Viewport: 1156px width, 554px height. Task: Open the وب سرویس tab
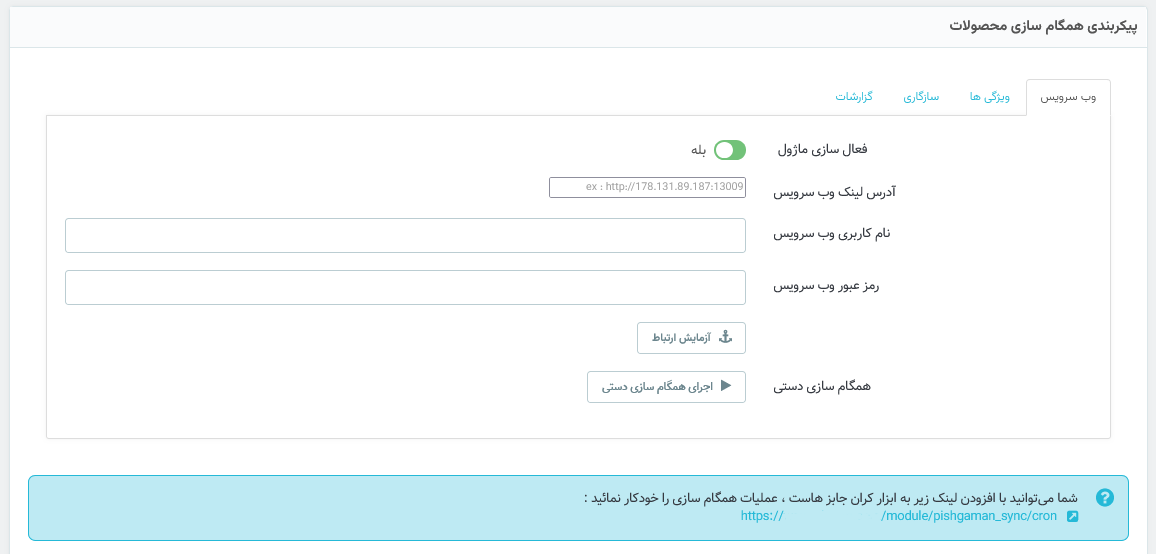pyautogui.click(x=1068, y=98)
